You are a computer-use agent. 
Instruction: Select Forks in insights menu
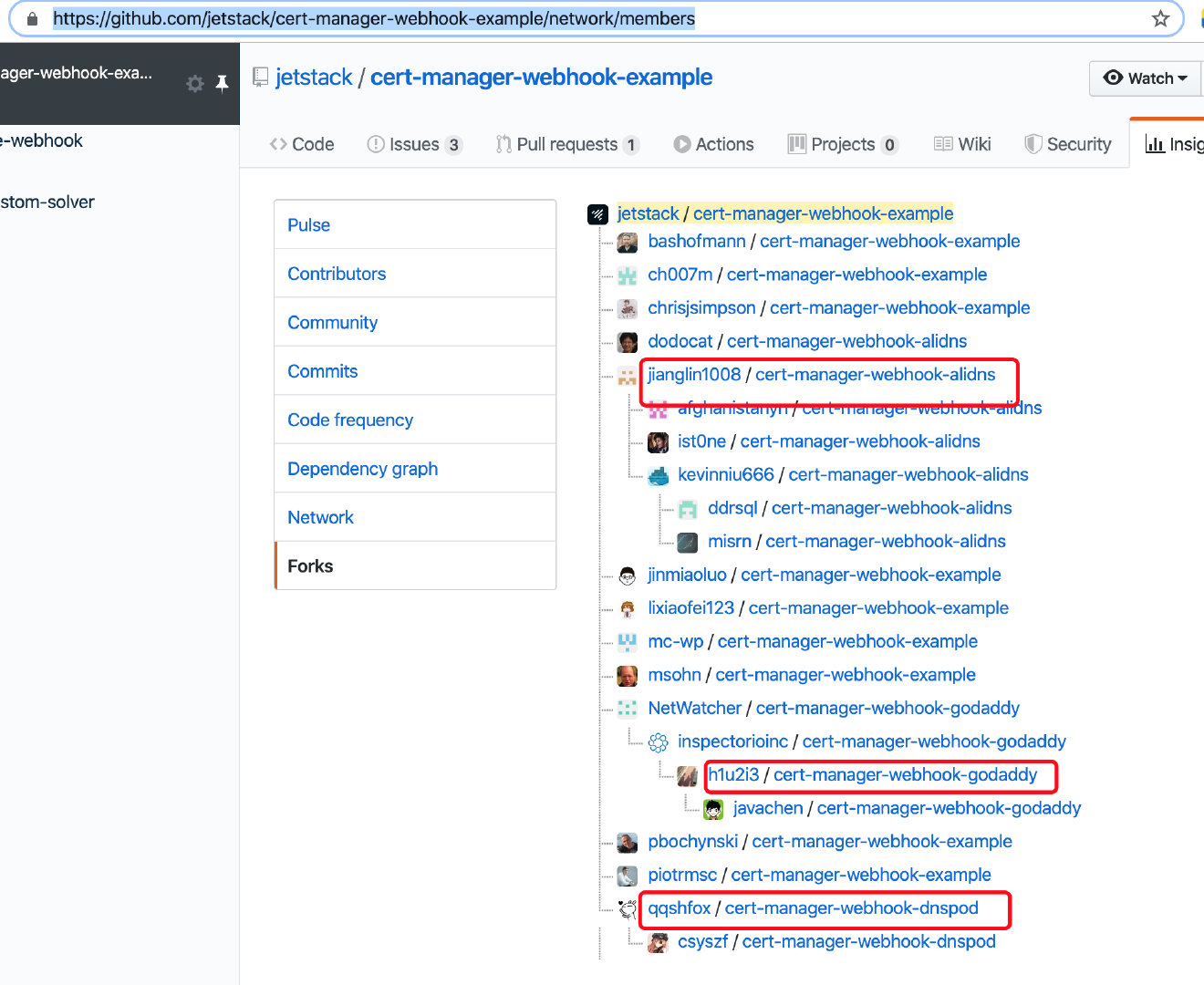[x=415, y=565]
